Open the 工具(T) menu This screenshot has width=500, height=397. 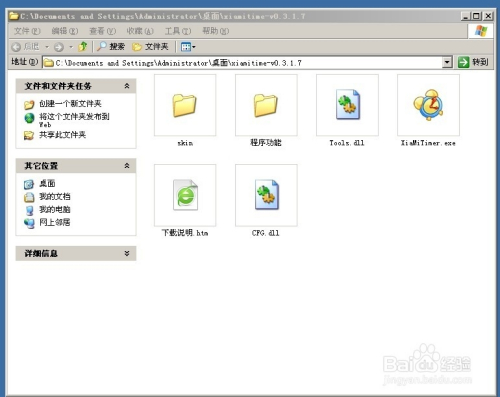click(x=178, y=31)
